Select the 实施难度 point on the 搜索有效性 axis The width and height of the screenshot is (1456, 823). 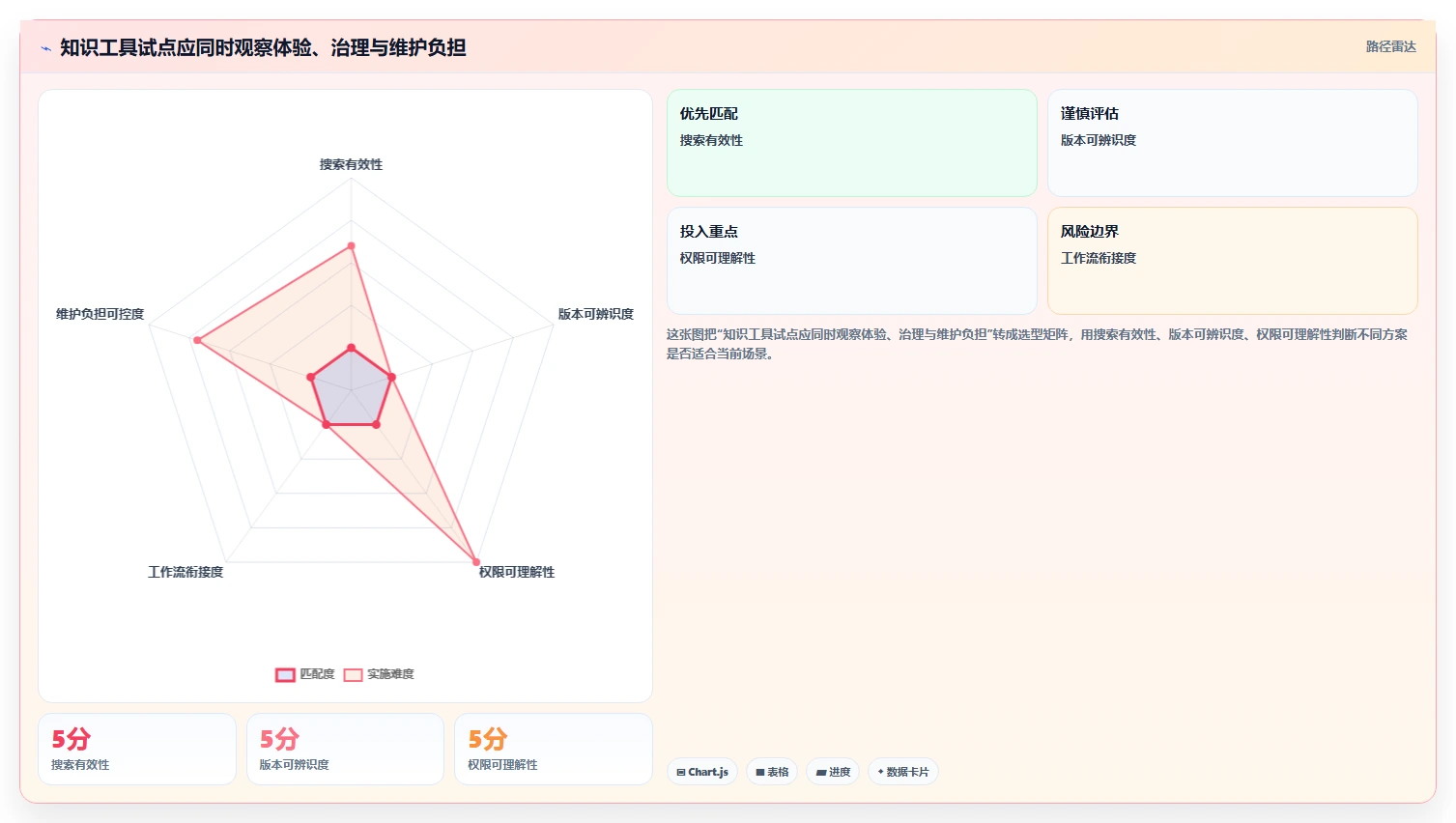[x=351, y=246]
